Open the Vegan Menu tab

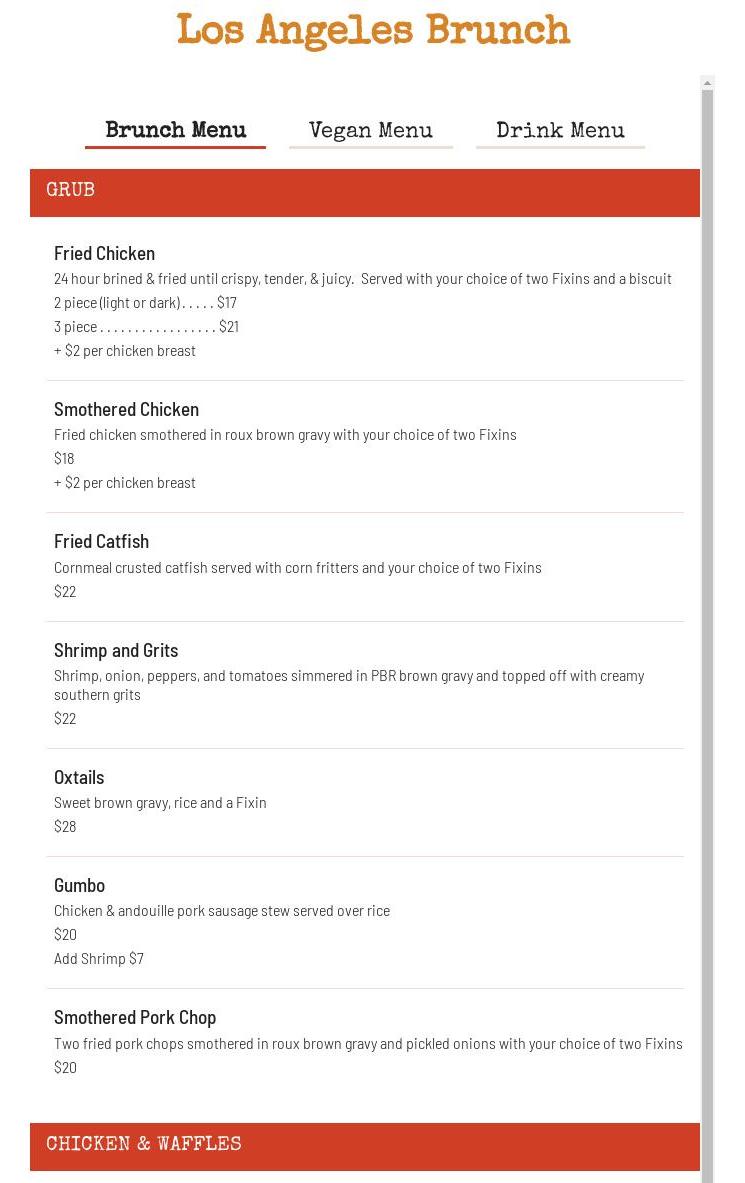pyautogui.click(x=370, y=132)
